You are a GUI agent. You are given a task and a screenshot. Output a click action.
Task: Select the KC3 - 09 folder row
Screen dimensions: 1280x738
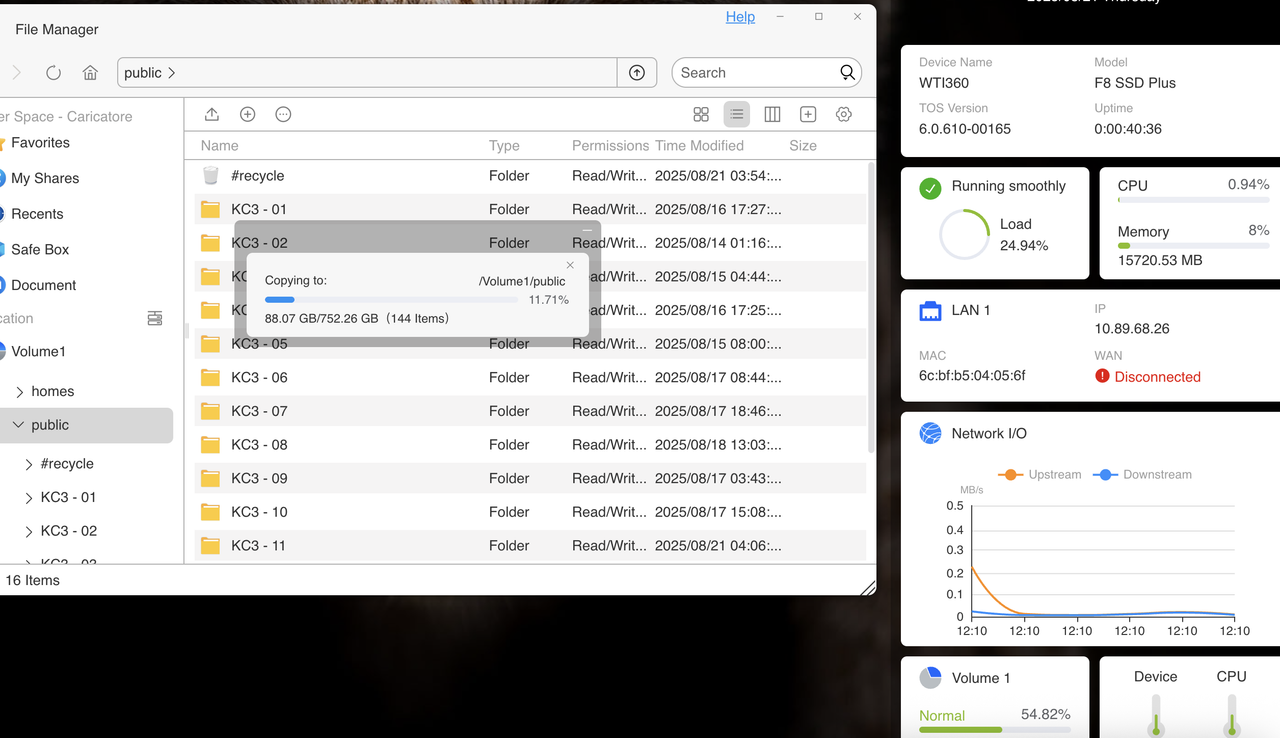[x=530, y=478]
